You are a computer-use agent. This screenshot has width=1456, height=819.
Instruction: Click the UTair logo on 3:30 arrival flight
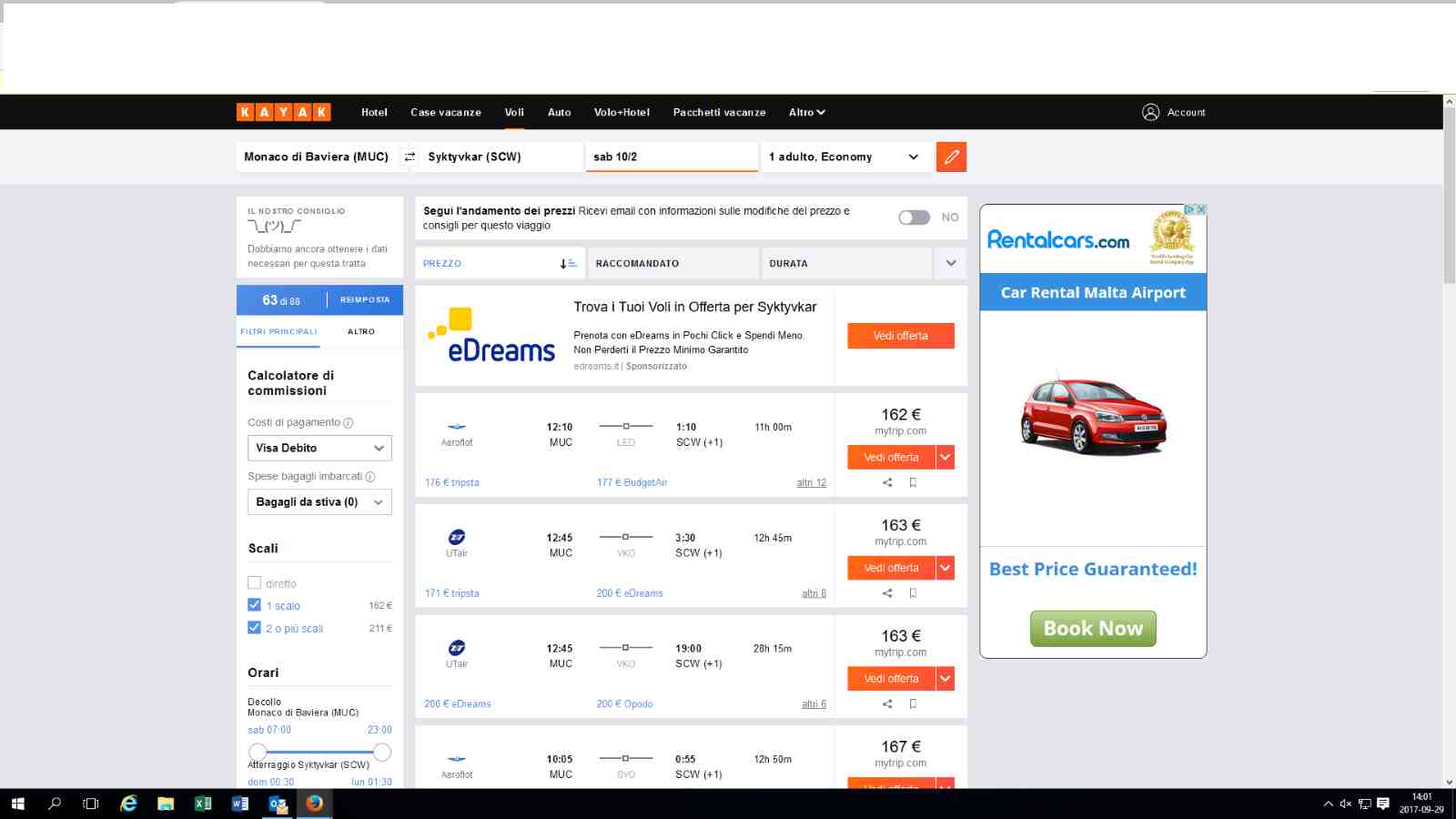(457, 537)
